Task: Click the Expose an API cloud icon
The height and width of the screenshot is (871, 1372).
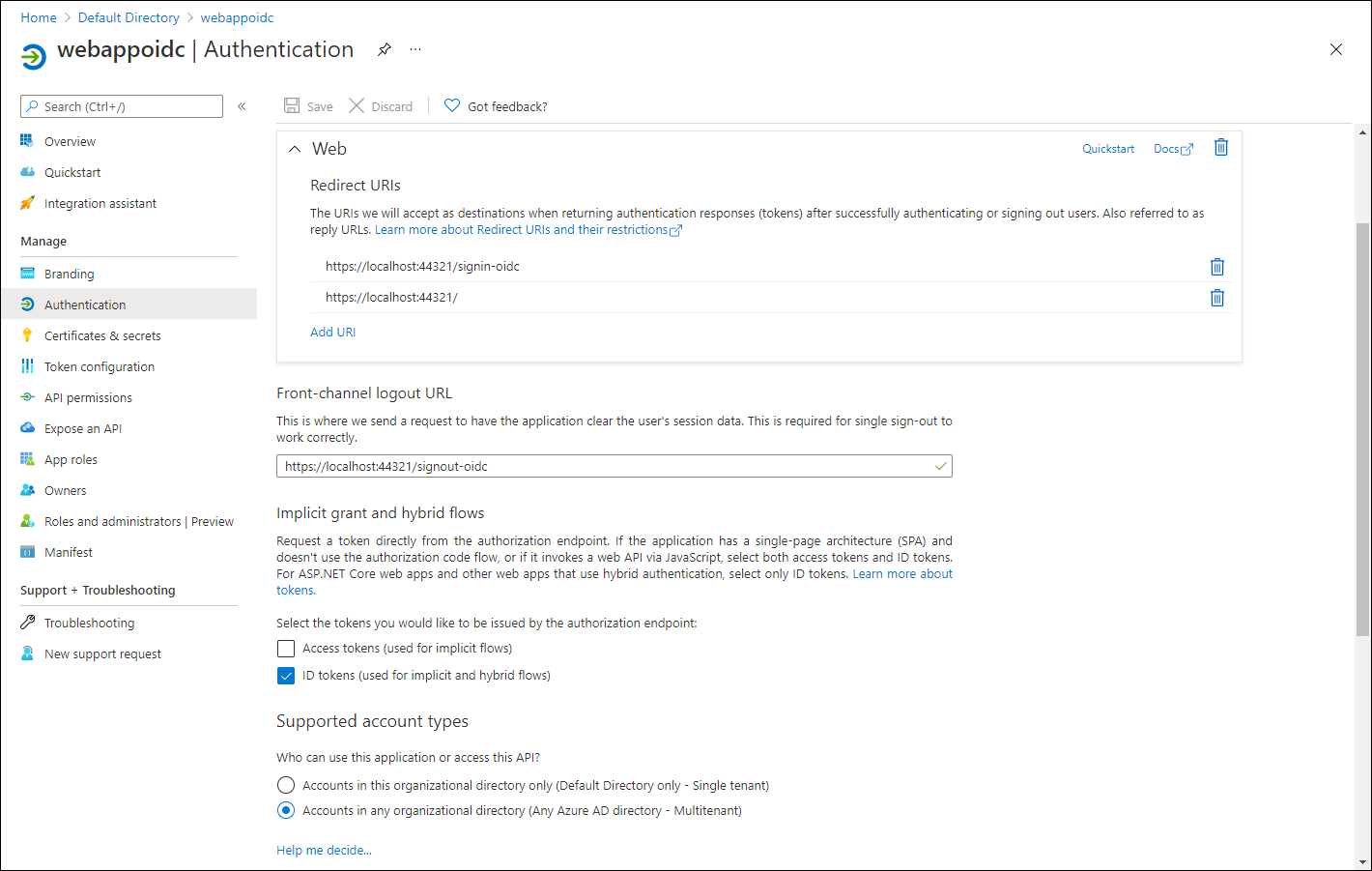Action: (27, 428)
